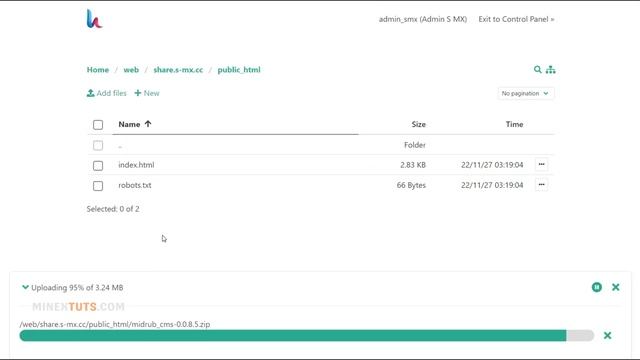Sort by the Time column header
This screenshot has width=640, height=360.
tap(514, 124)
